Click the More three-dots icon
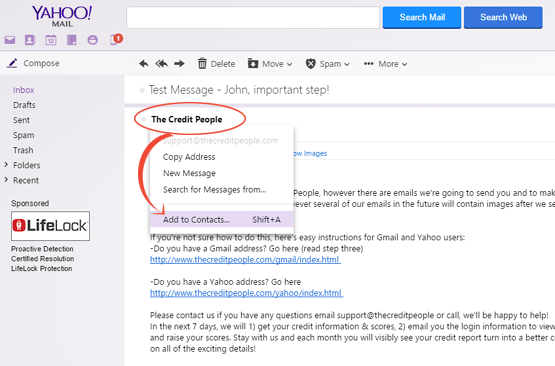 point(368,64)
